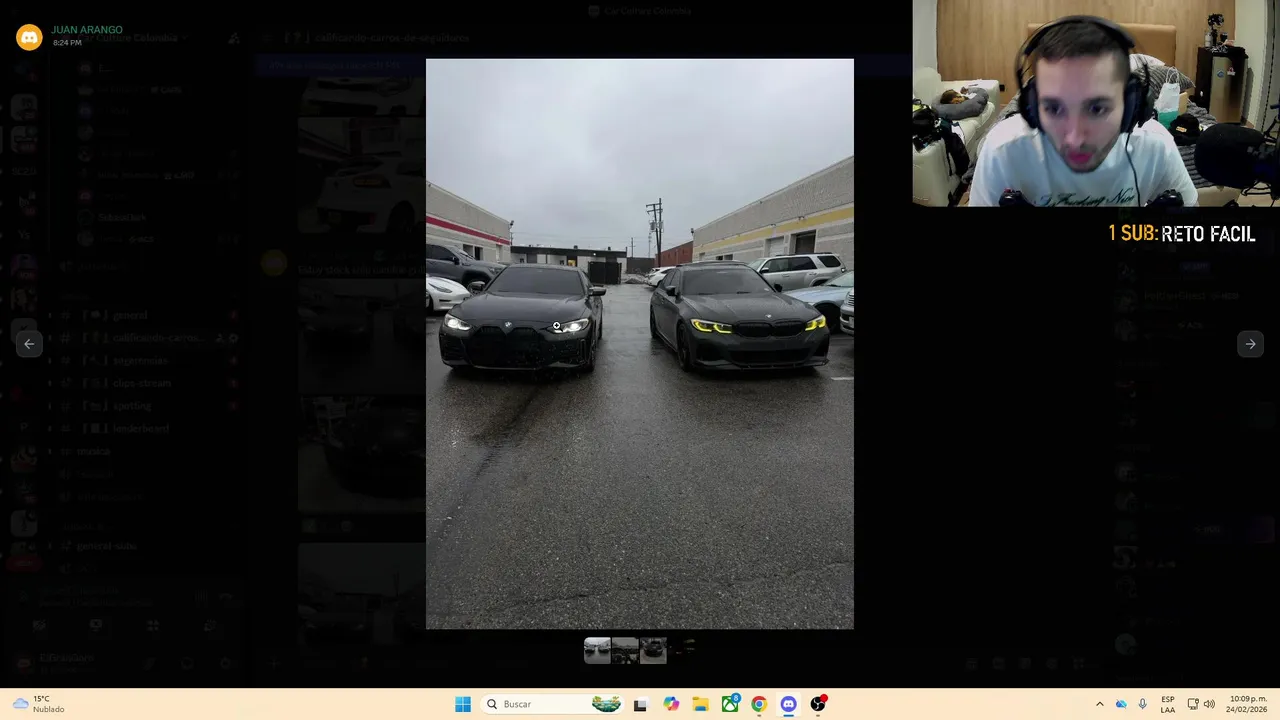The height and width of the screenshot is (720, 1280).
Task: Open Task View from the taskbar
Action: 640,704
